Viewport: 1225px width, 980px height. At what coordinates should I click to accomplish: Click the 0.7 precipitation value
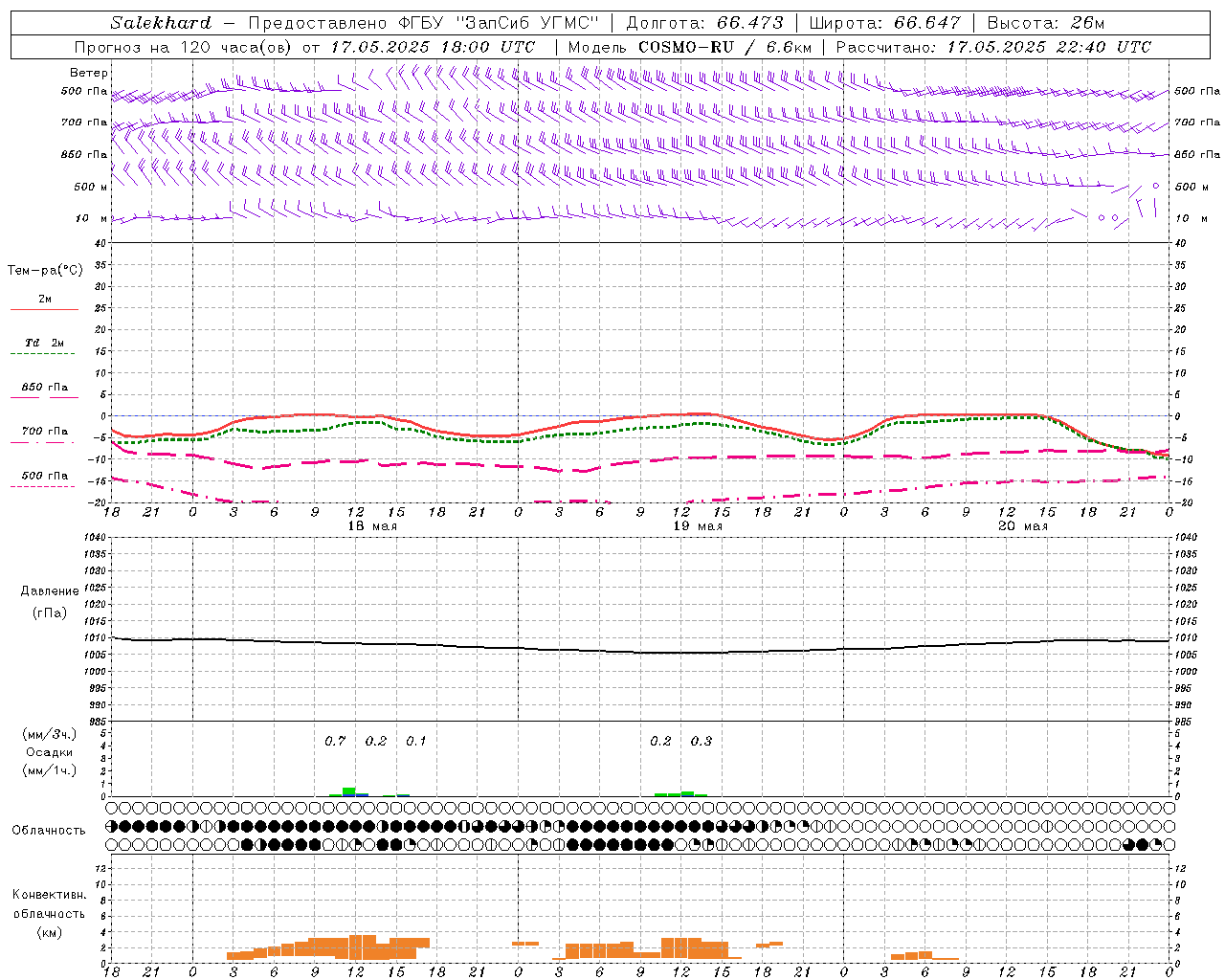(335, 741)
